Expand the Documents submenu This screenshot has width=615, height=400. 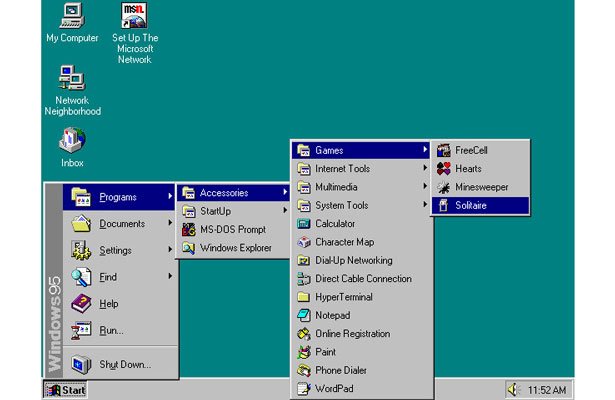tap(122, 224)
